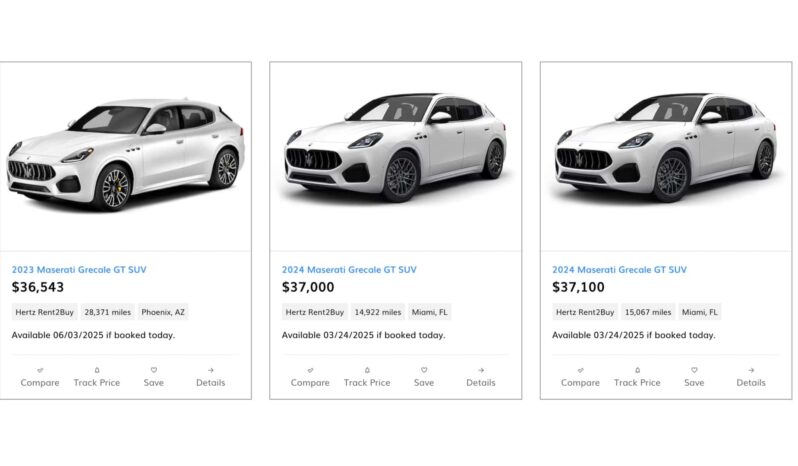Viewport: 798px width, 466px height.
Task: Click the photo of the $37,000 Grecale
Action: pyautogui.click(x=395, y=150)
